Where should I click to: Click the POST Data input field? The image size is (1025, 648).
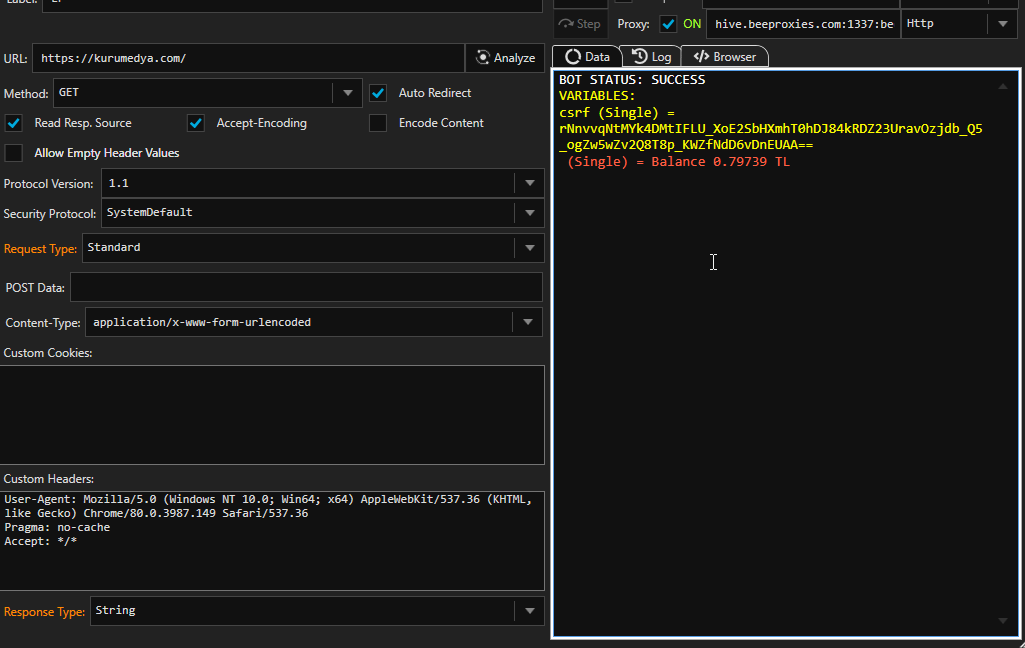pyautogui.click(x=305, y=287)
